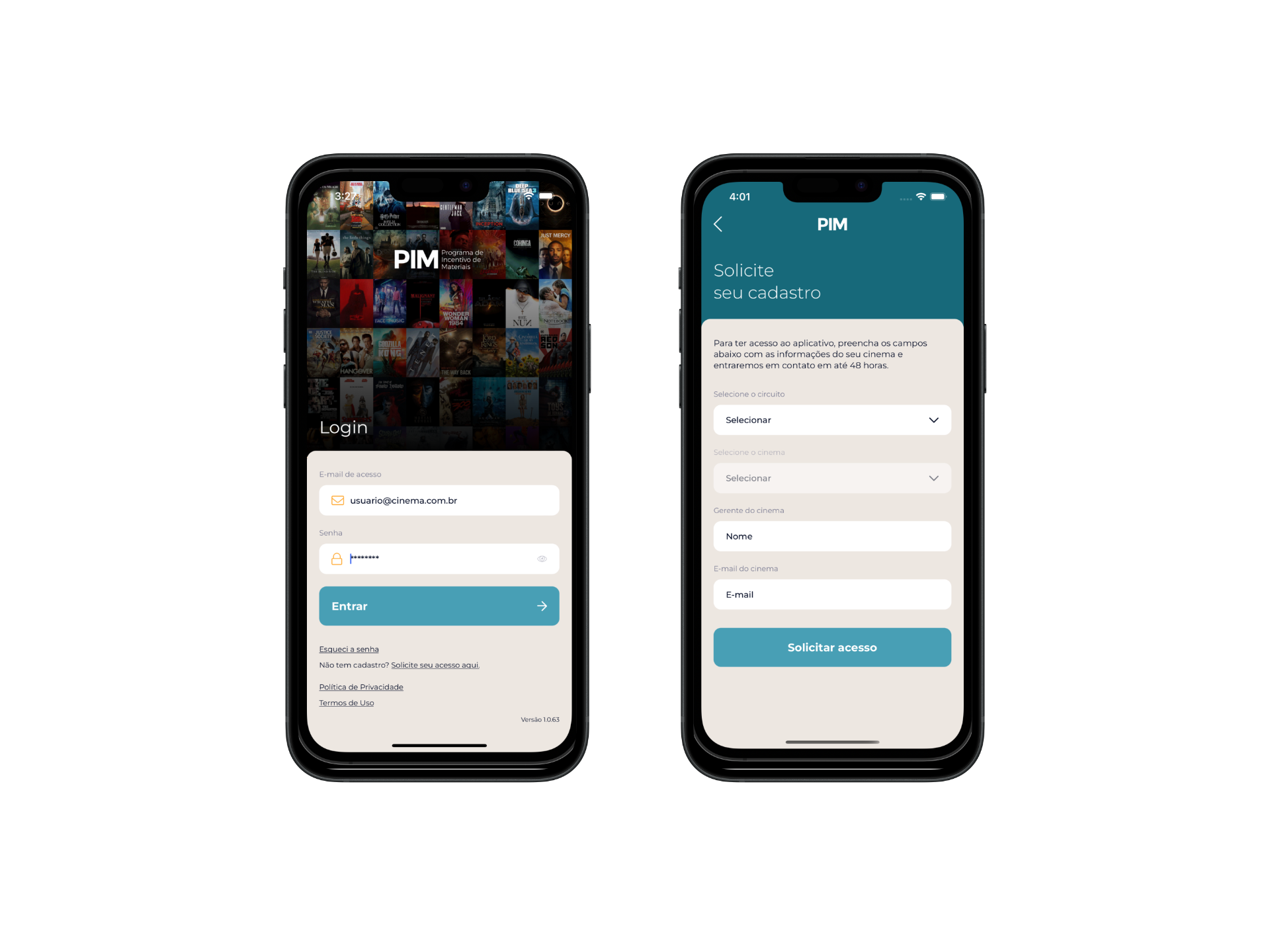
Task: Click the Entrar button
Action: click(x=438, y=604)
